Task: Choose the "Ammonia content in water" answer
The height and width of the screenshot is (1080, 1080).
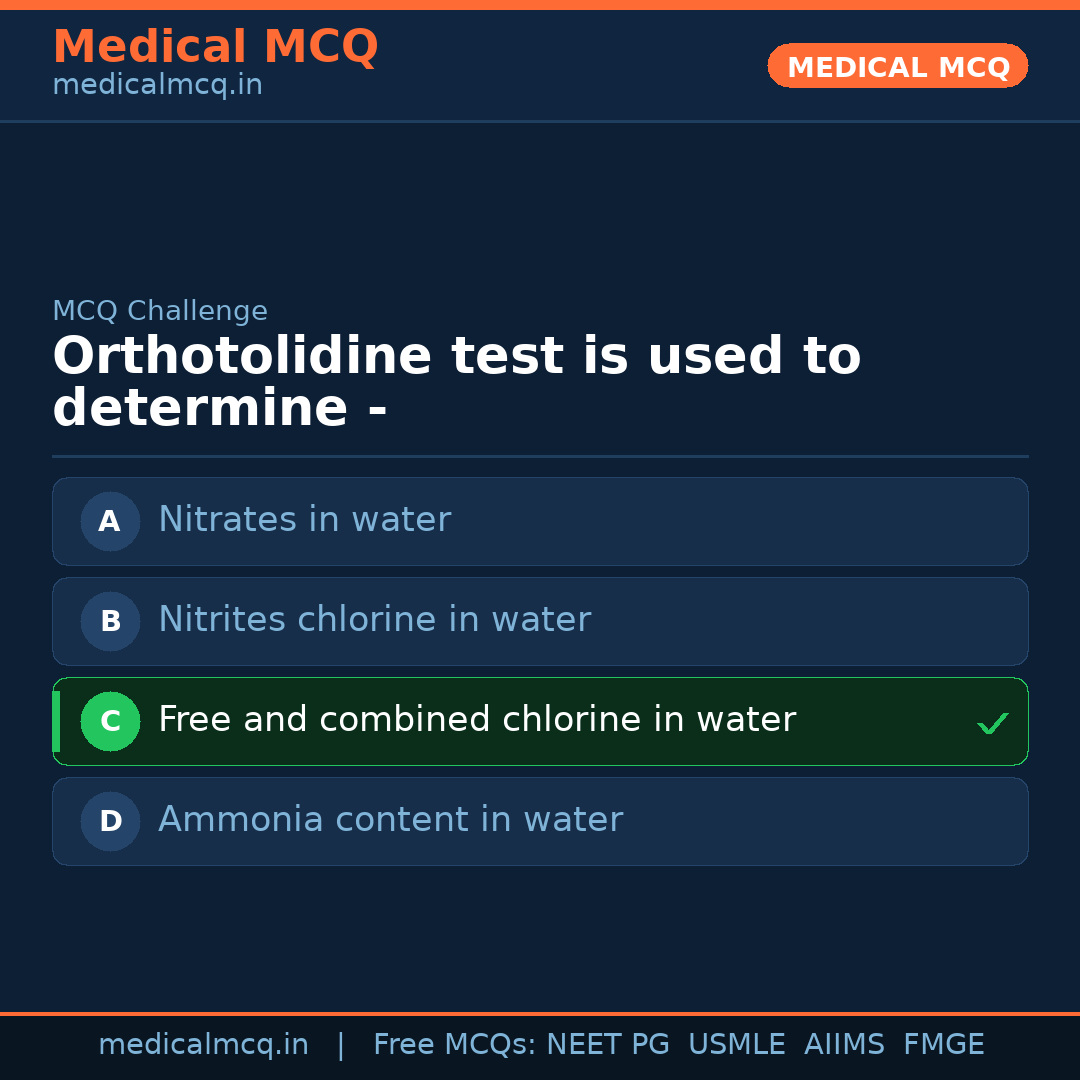Action: click(x=390, y=820)
